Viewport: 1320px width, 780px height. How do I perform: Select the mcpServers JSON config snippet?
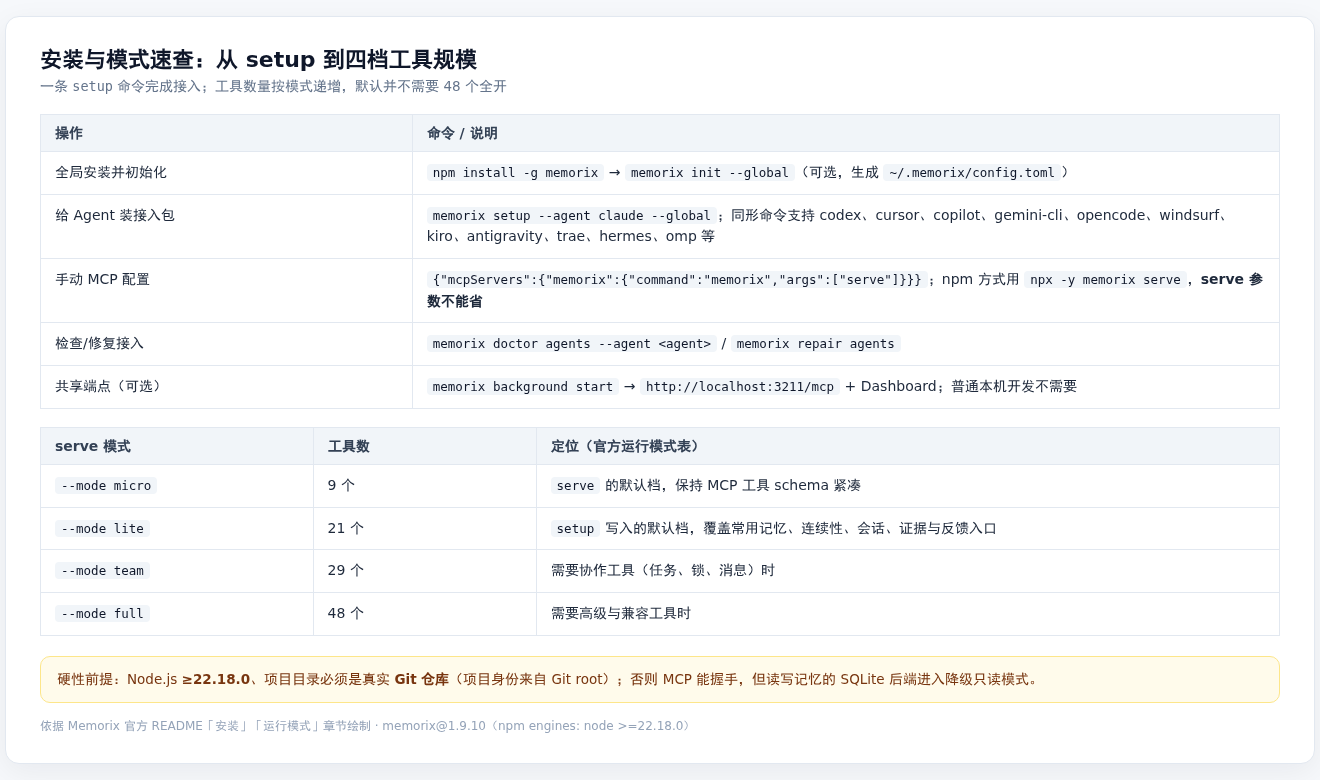tap(677, 280)
